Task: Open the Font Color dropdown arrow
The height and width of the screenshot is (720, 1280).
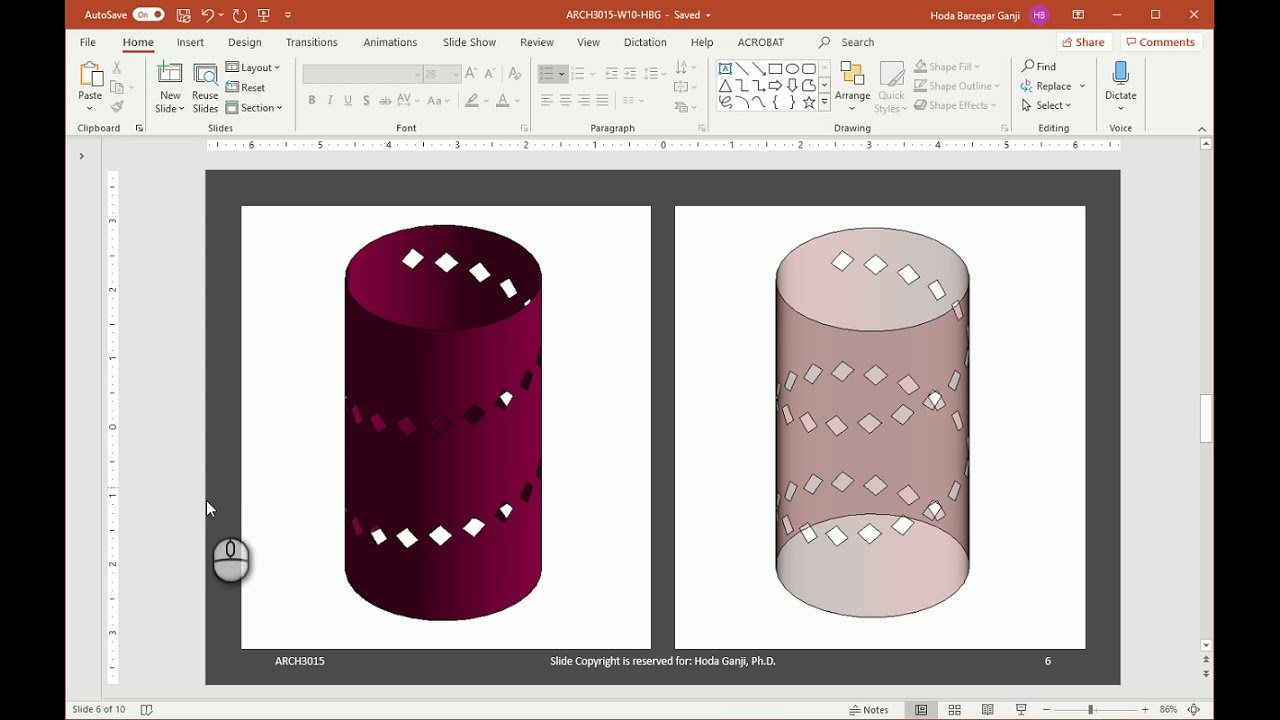Action: point(517,100)
